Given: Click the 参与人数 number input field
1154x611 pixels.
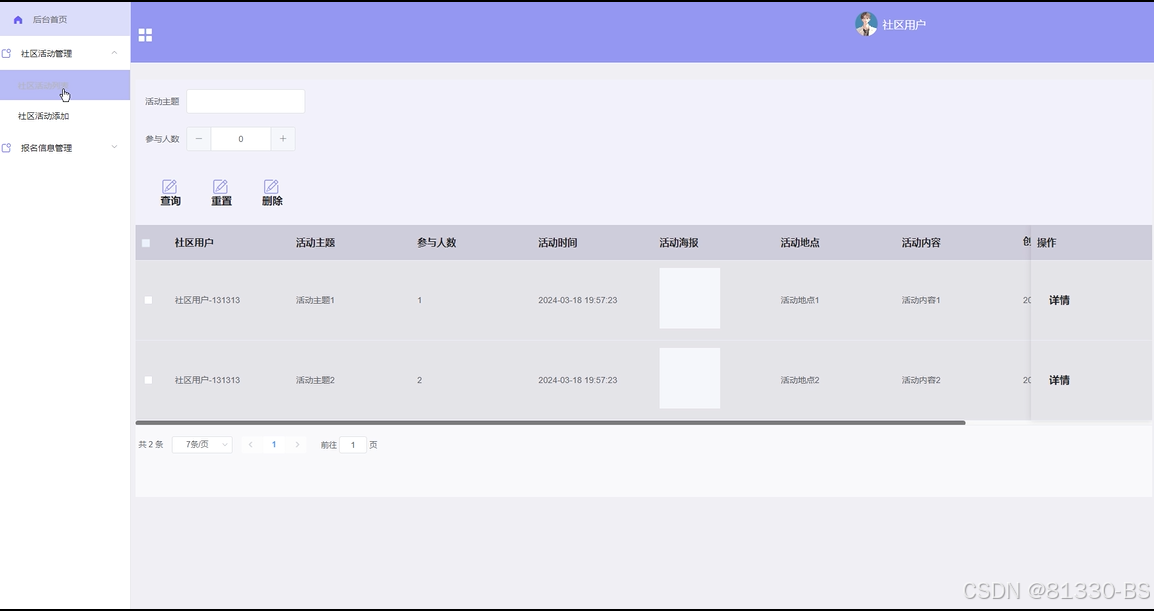Looking at the screenshot, I should pyautogui.click(x=241, y=139).
